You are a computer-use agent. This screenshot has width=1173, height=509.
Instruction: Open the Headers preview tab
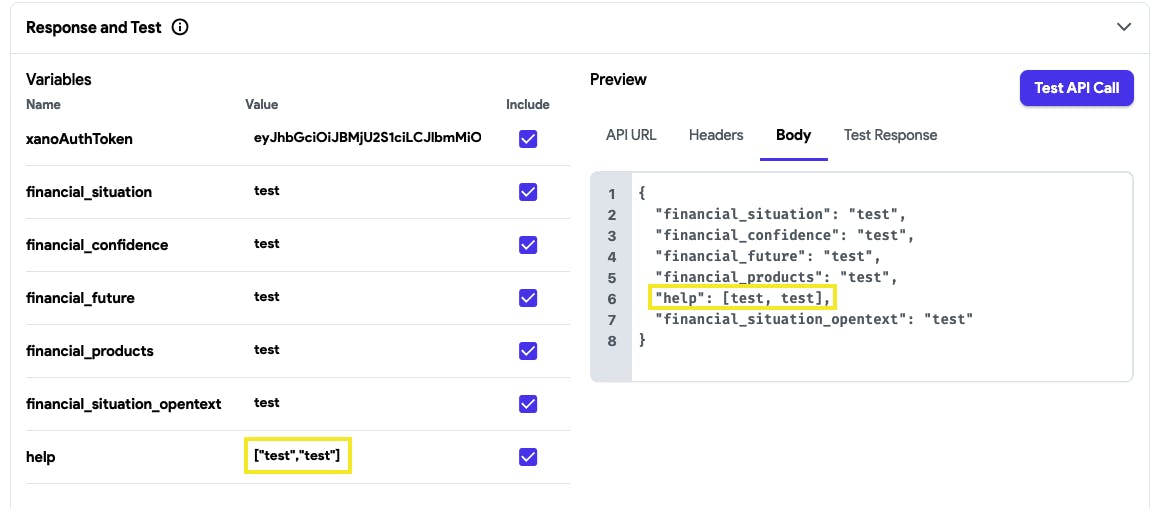click(716, 135)
